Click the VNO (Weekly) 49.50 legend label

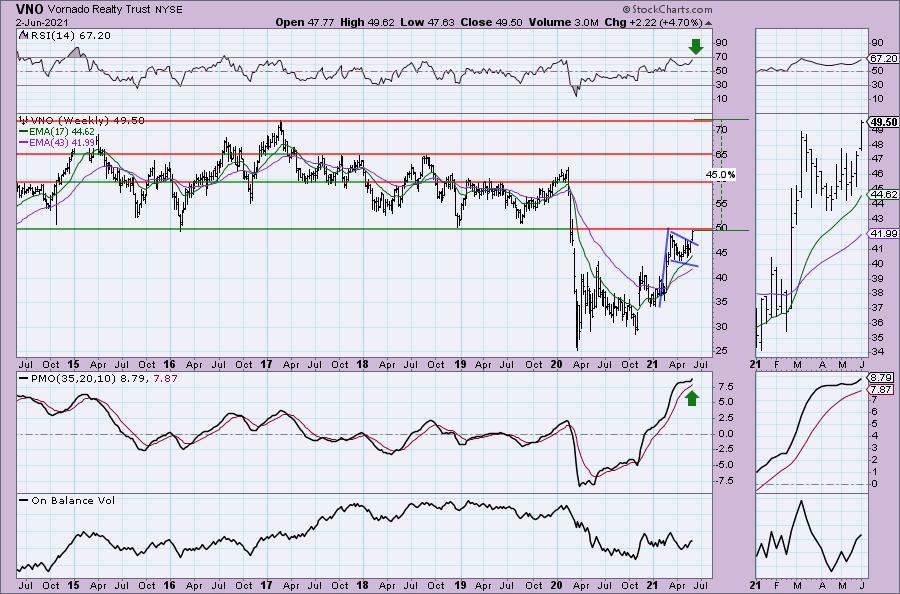pos(87,121)
